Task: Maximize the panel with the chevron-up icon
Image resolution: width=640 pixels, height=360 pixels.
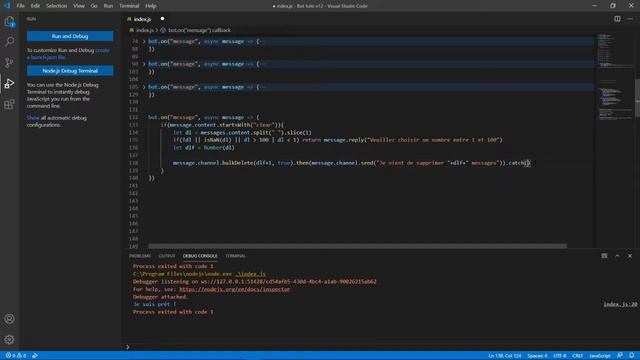Action: (x=617, y=256)
